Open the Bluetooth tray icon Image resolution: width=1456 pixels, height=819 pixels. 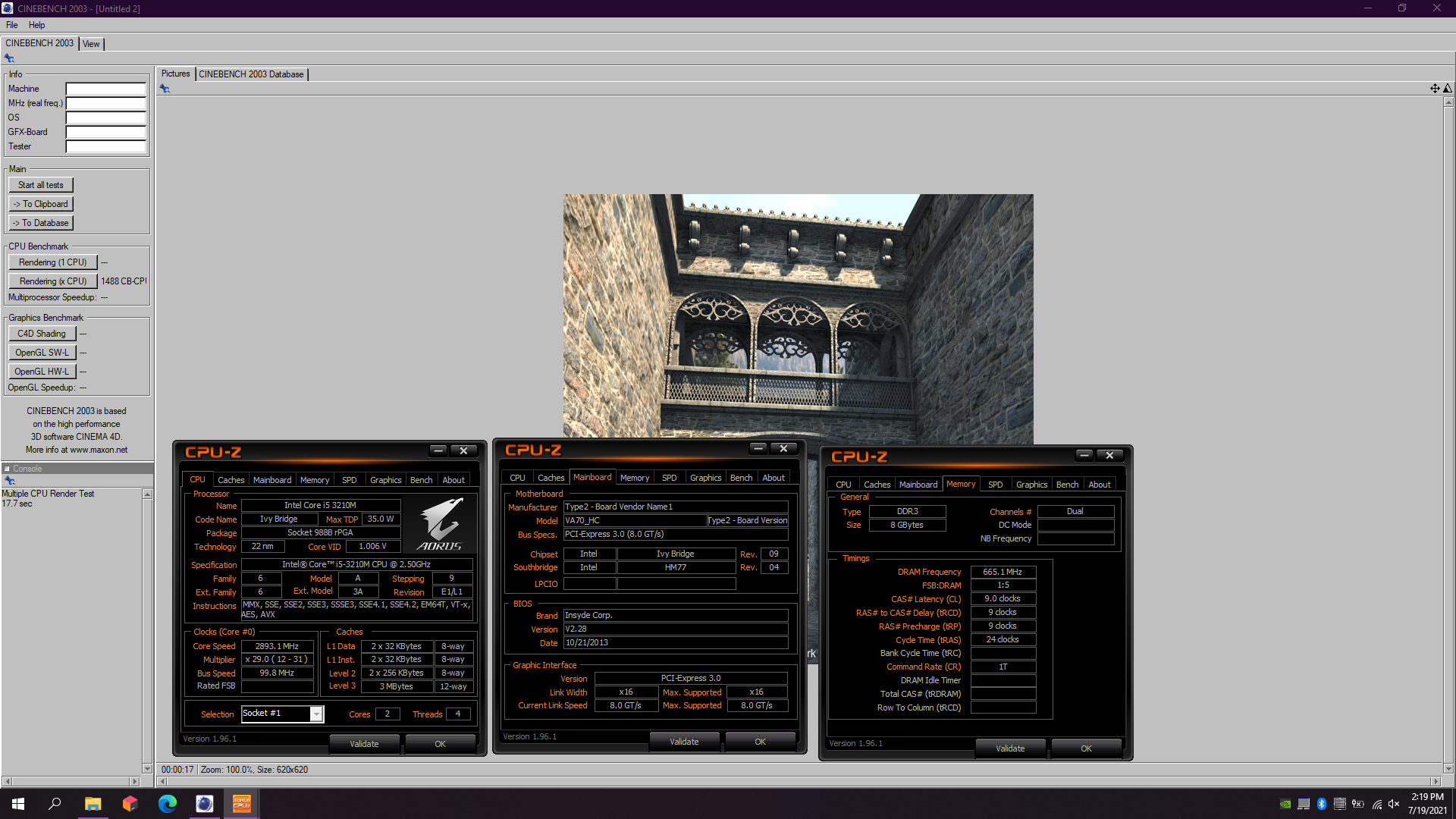[1322, 804]
